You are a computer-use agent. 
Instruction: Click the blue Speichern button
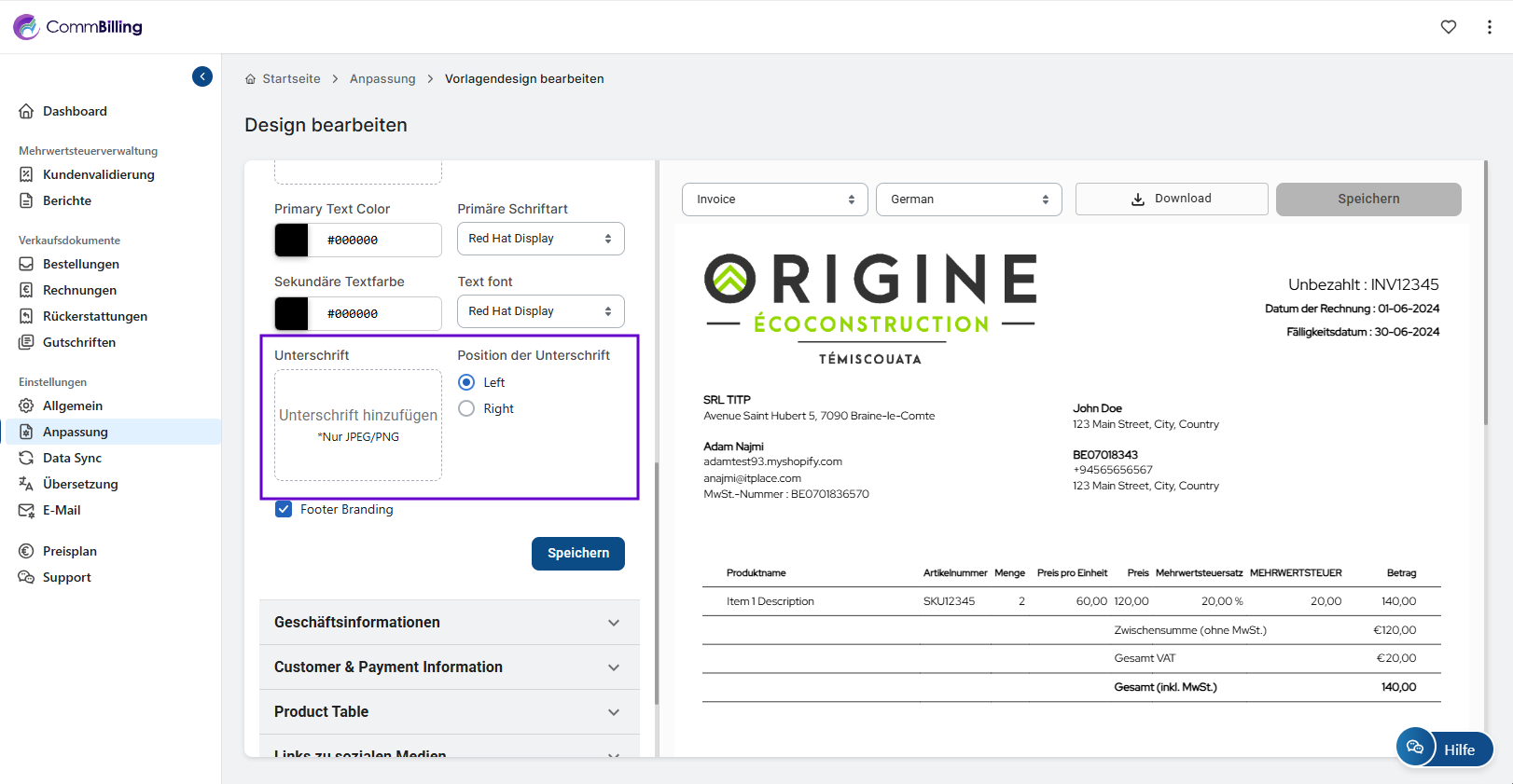pos(577,553)
